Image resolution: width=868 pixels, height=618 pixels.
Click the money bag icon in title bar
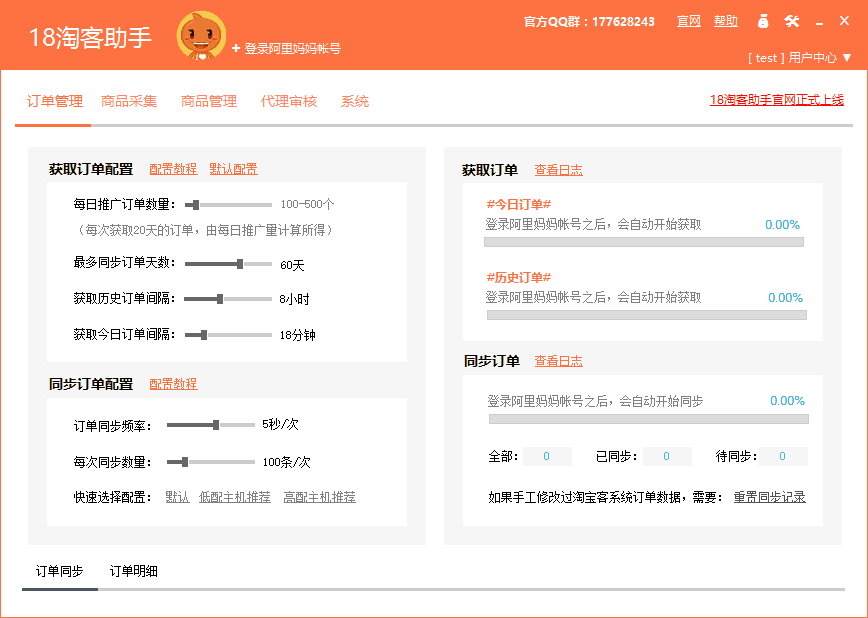pyautogui.click(x=763, y=21)
